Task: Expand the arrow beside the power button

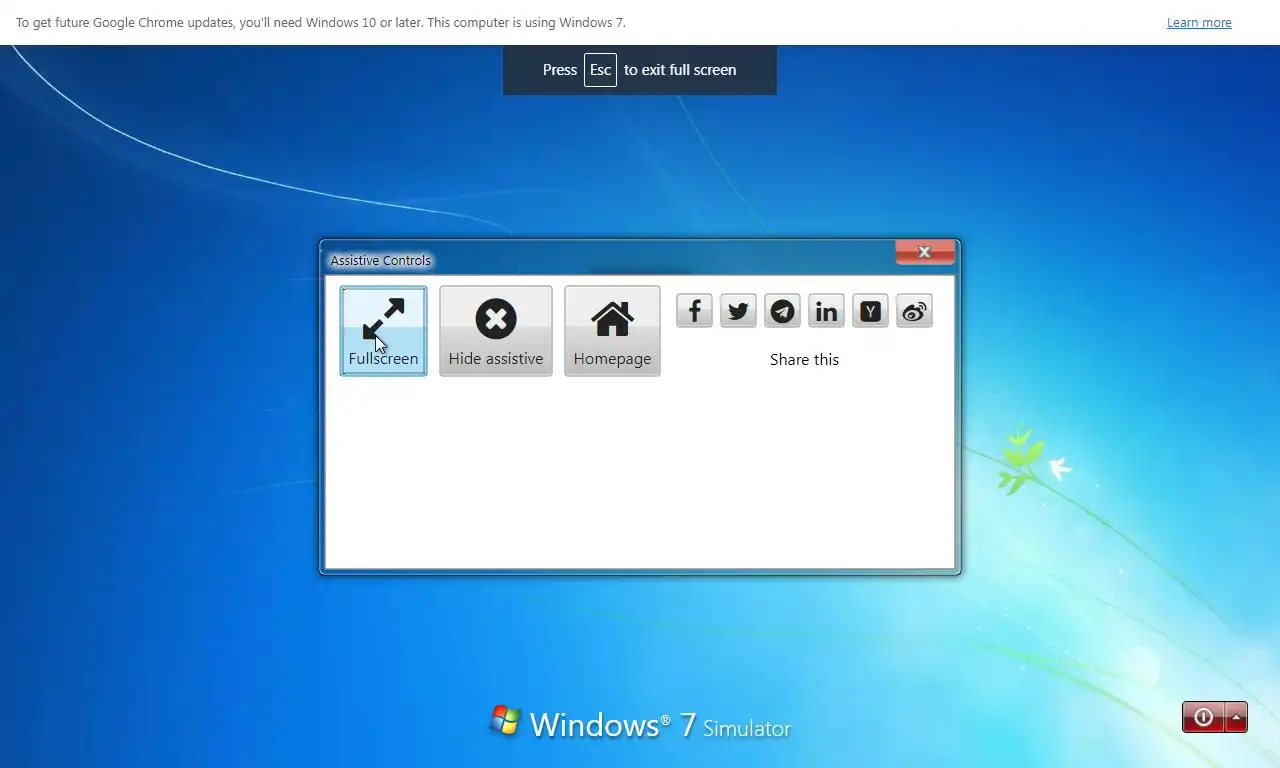Action: click(x=1237, y=717)
